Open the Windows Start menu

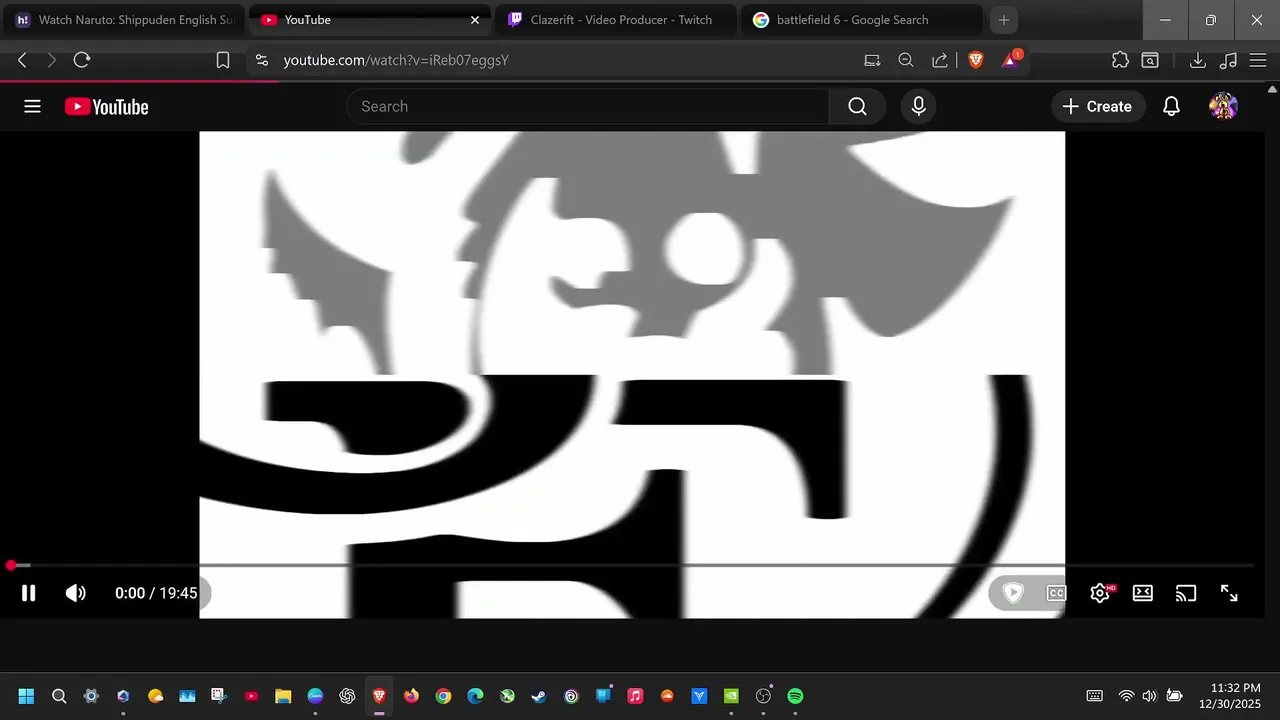coord(27,696)
